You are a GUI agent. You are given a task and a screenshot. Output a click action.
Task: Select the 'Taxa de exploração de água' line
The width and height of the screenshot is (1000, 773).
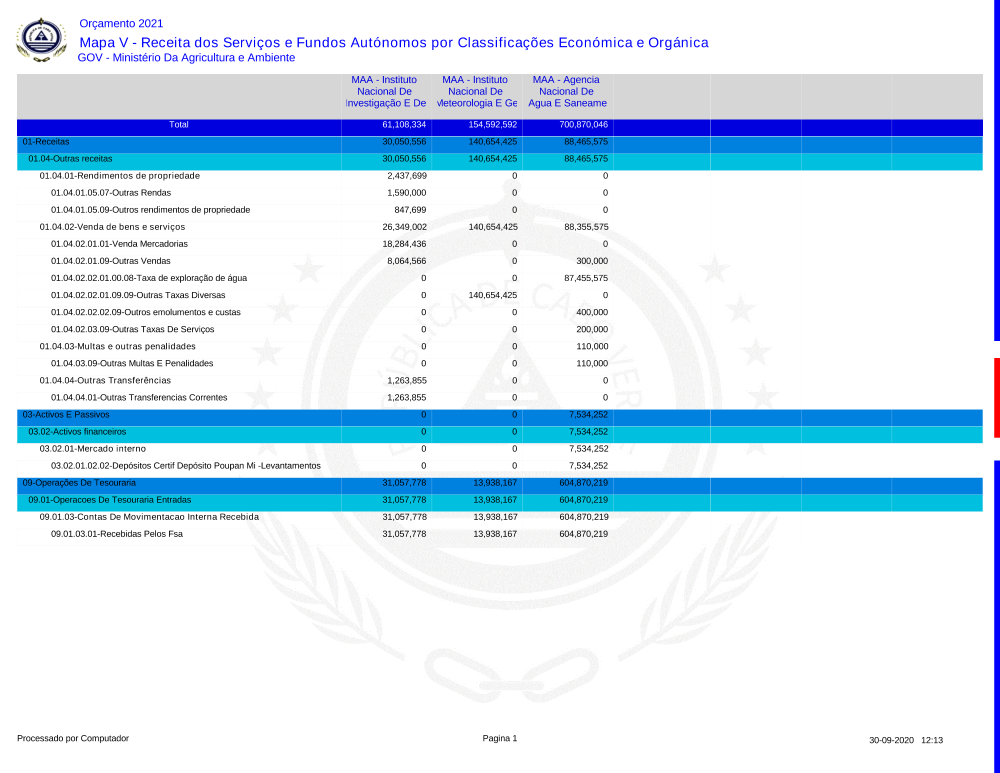coord(148,278)
